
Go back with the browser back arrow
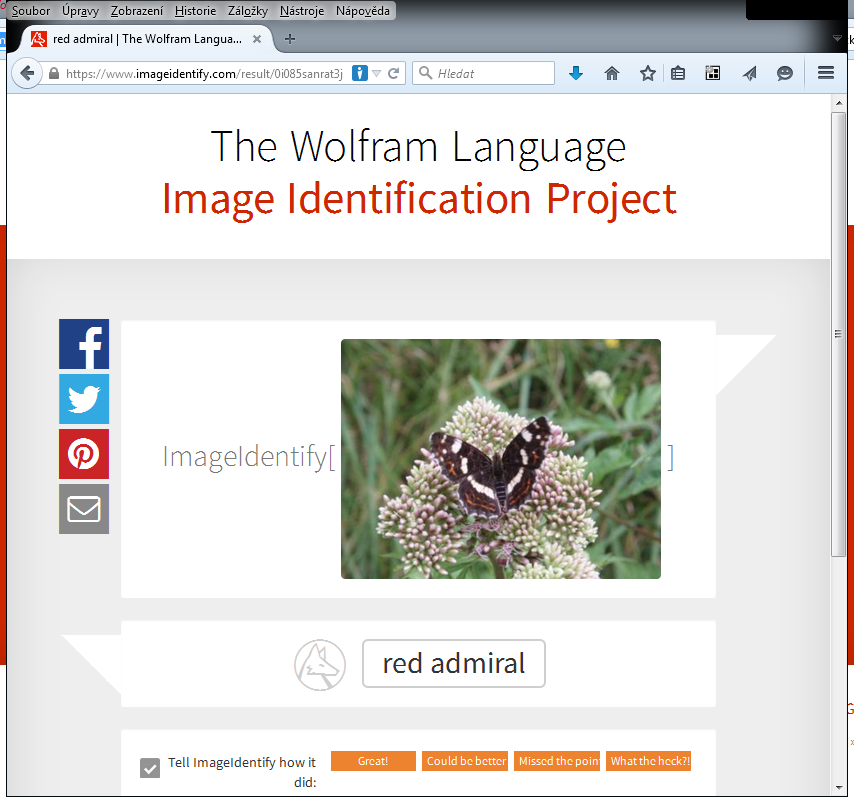[x=27, y=73]
